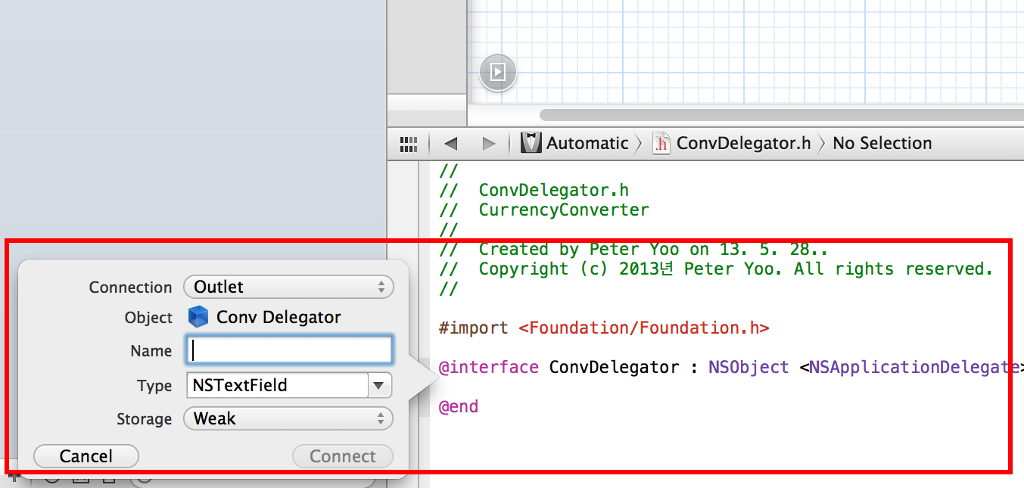The image size is (1024, 488).
Task: Click the 'Conv Delegator' object label
Action: (x=279, y=317)
